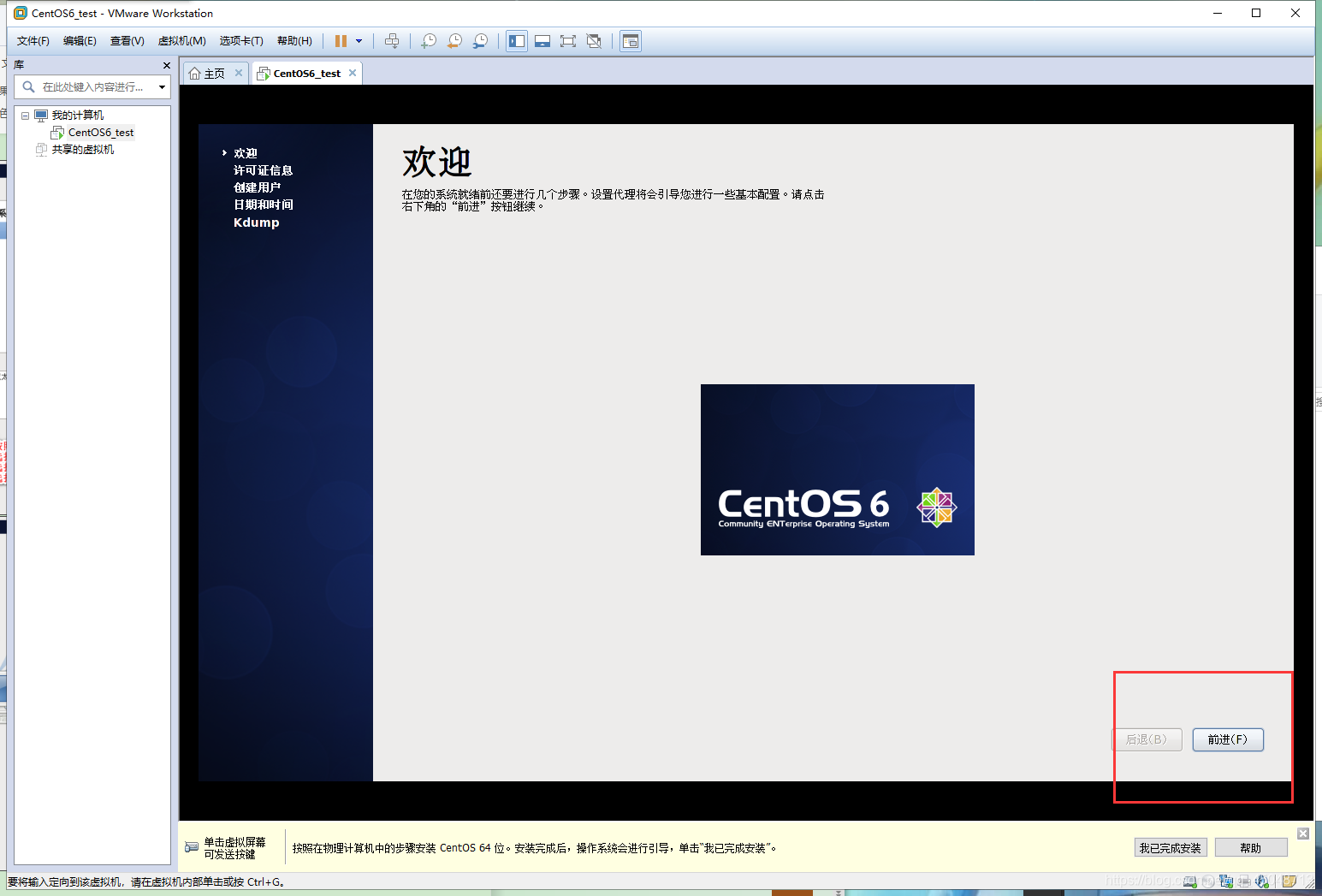Select CentOS6_test in the library tree
Viewport: 1322px width, 896px height.
(100, 132)
